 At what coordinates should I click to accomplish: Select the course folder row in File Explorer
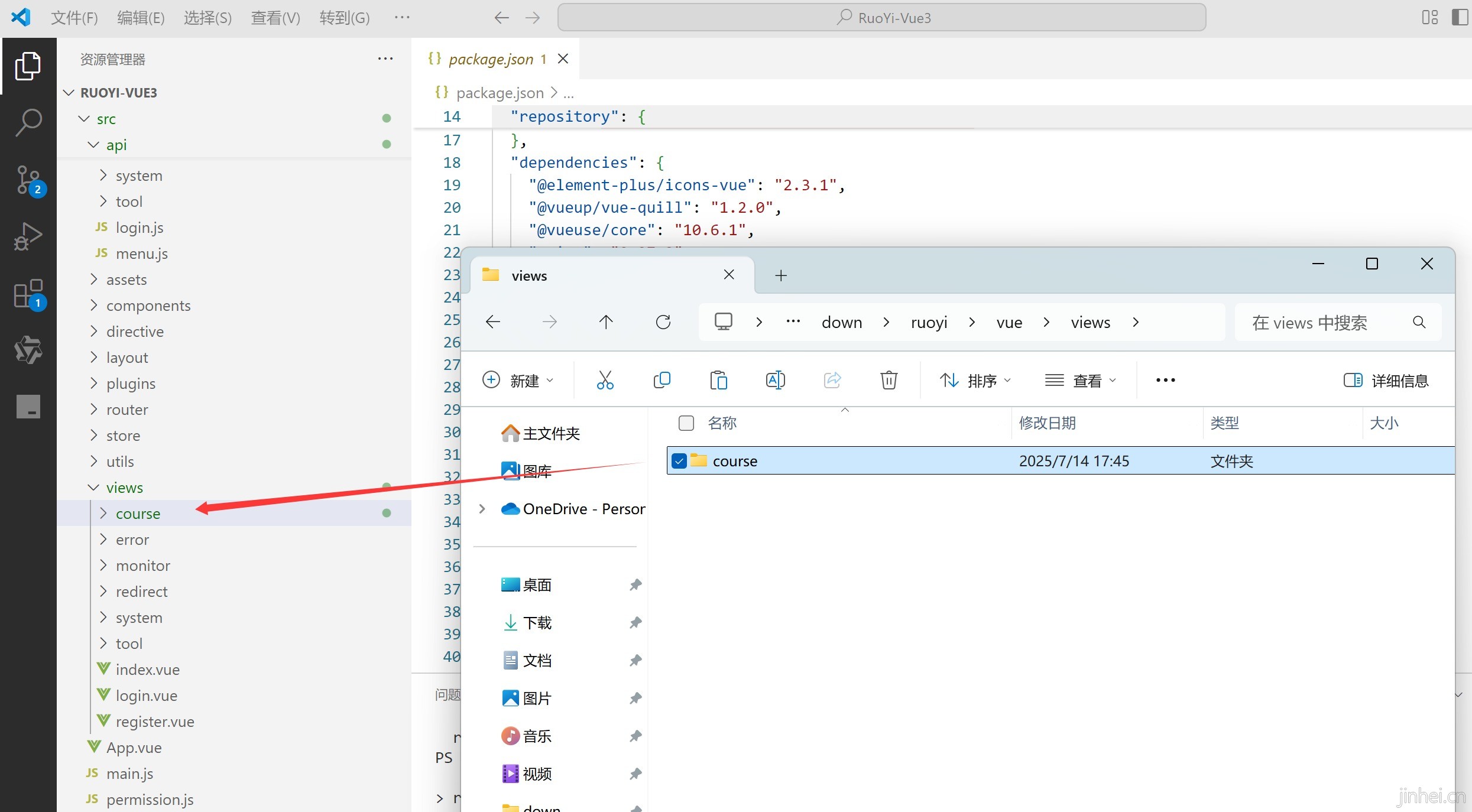pos(1061,460)
